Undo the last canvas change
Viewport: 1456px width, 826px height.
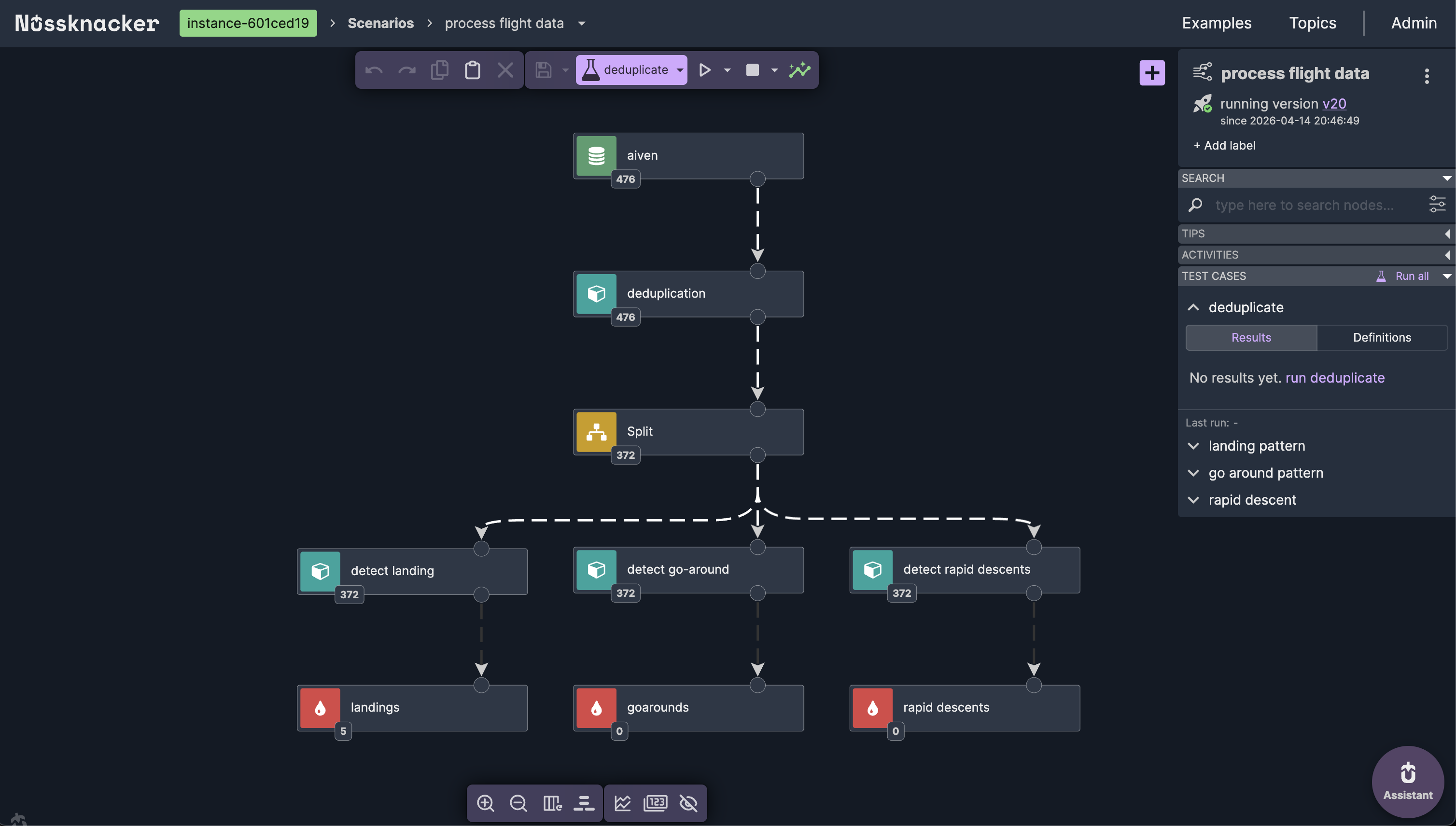[x=374, y=69]
